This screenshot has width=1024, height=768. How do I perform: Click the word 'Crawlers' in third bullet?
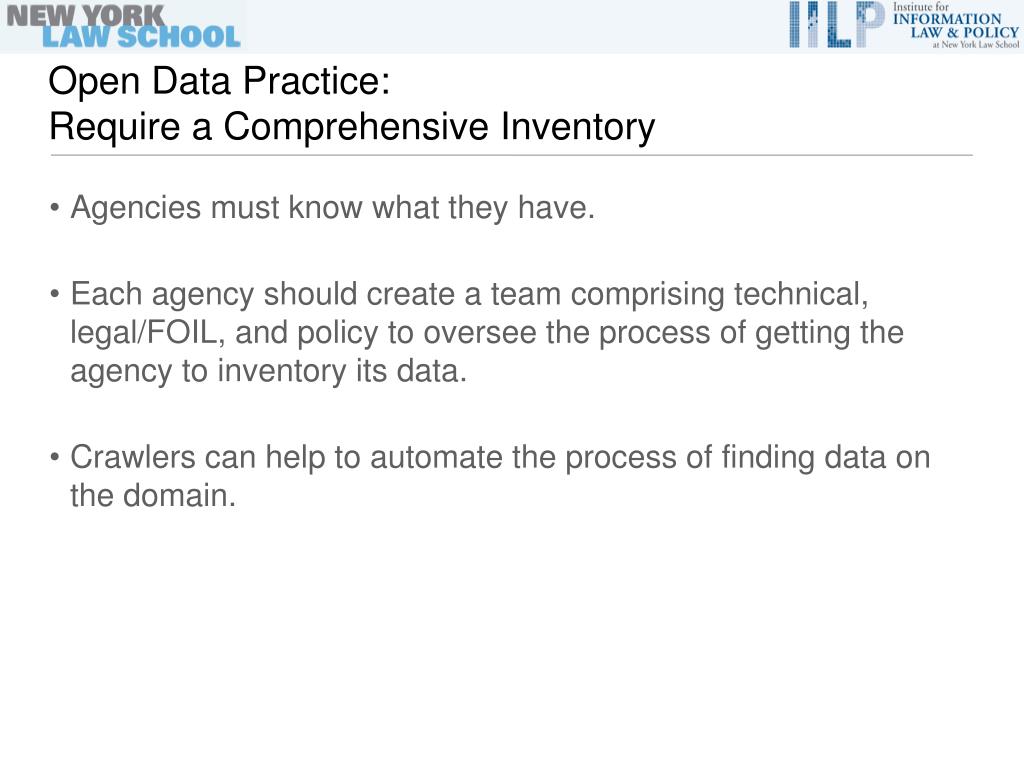(x=133, y=457)
